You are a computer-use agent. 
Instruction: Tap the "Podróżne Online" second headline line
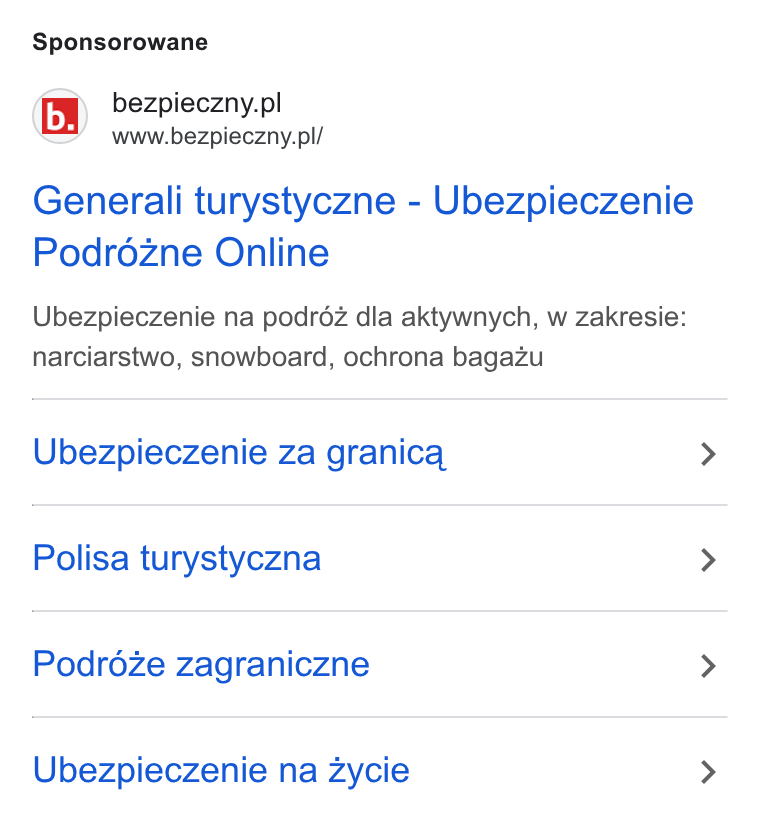(181, 252)
